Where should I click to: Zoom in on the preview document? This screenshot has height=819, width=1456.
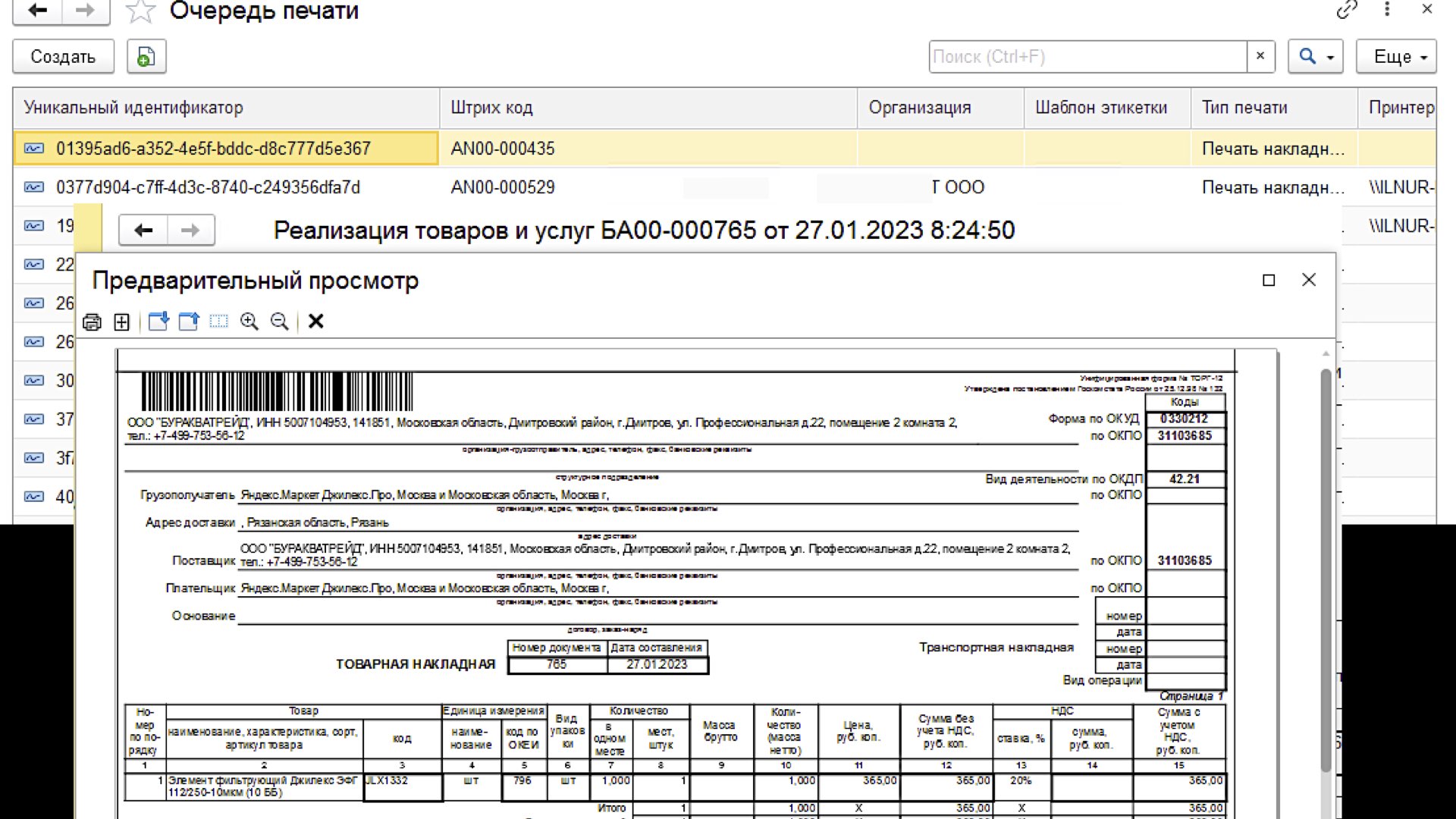coord(249,322)
